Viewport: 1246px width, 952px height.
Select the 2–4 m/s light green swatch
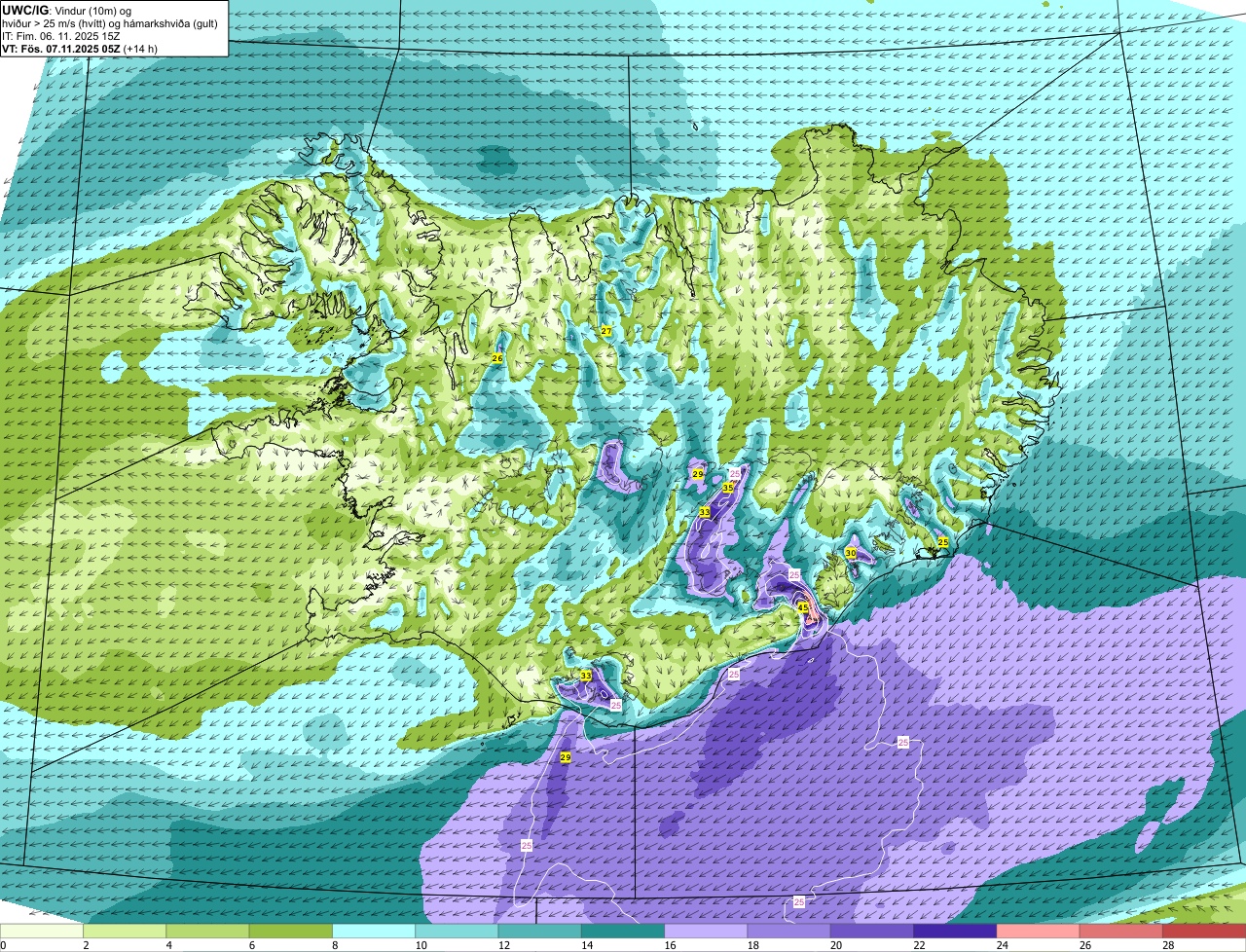[x=125, y=931]
